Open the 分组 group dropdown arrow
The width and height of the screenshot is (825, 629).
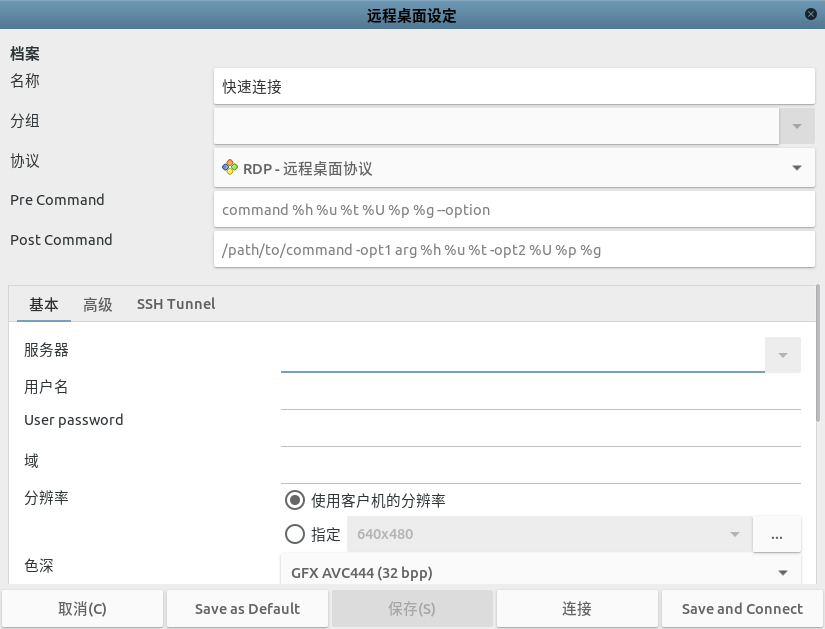[797, 126]
